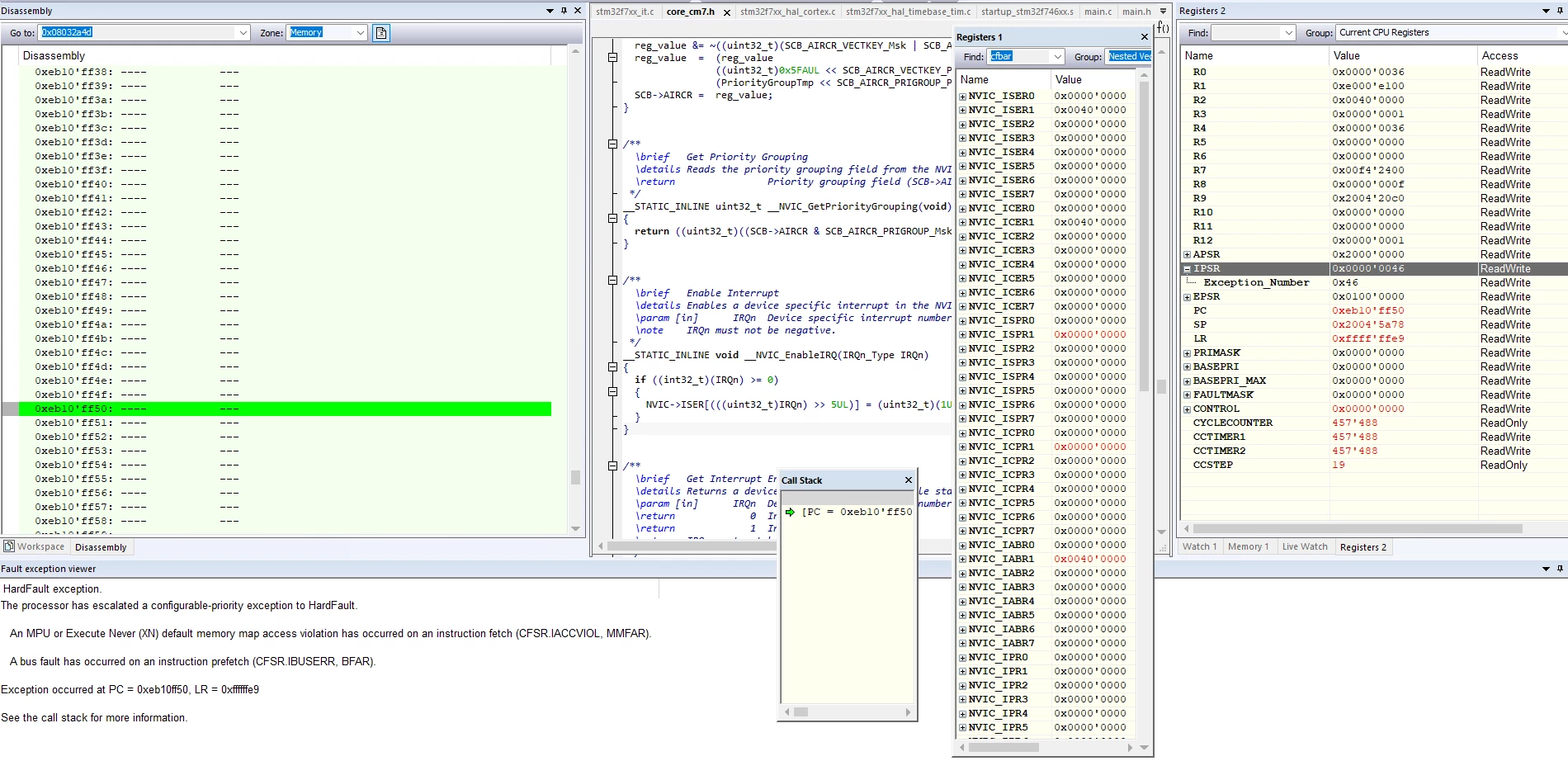The height and width of the screenshot is (761, 1568).
Task: Toggle mixed-mode button in Disassembly toolbar
Action: (381, 33)
